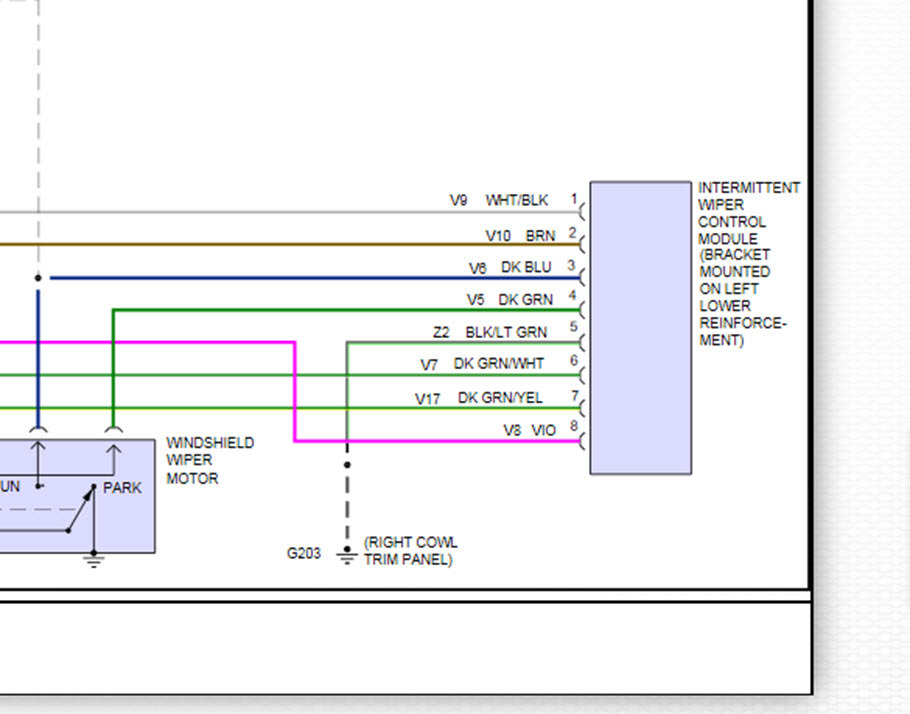Click the V17 DK GRN/YEL wire label

point(478,398)
